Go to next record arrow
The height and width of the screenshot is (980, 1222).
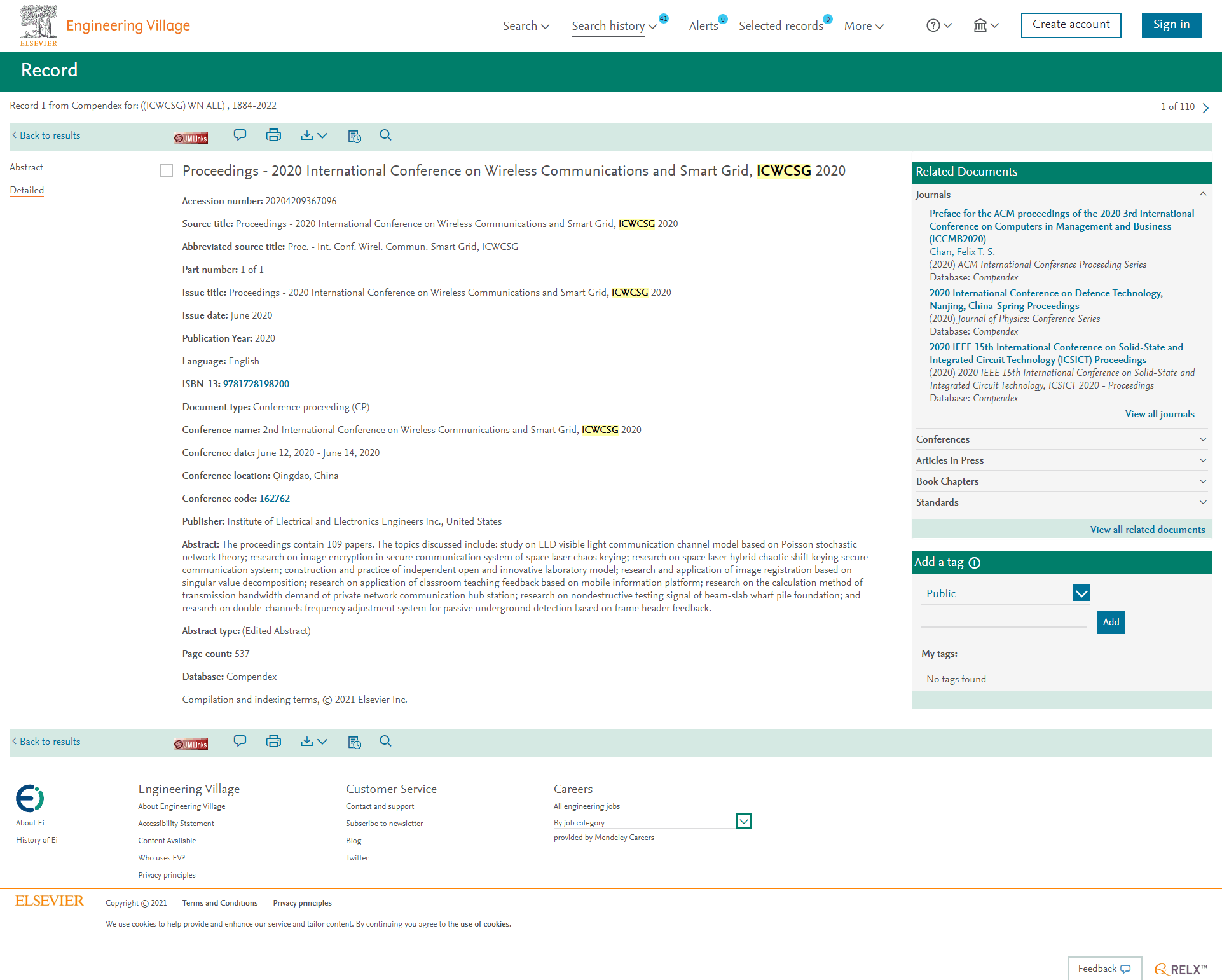(1205, 107)
